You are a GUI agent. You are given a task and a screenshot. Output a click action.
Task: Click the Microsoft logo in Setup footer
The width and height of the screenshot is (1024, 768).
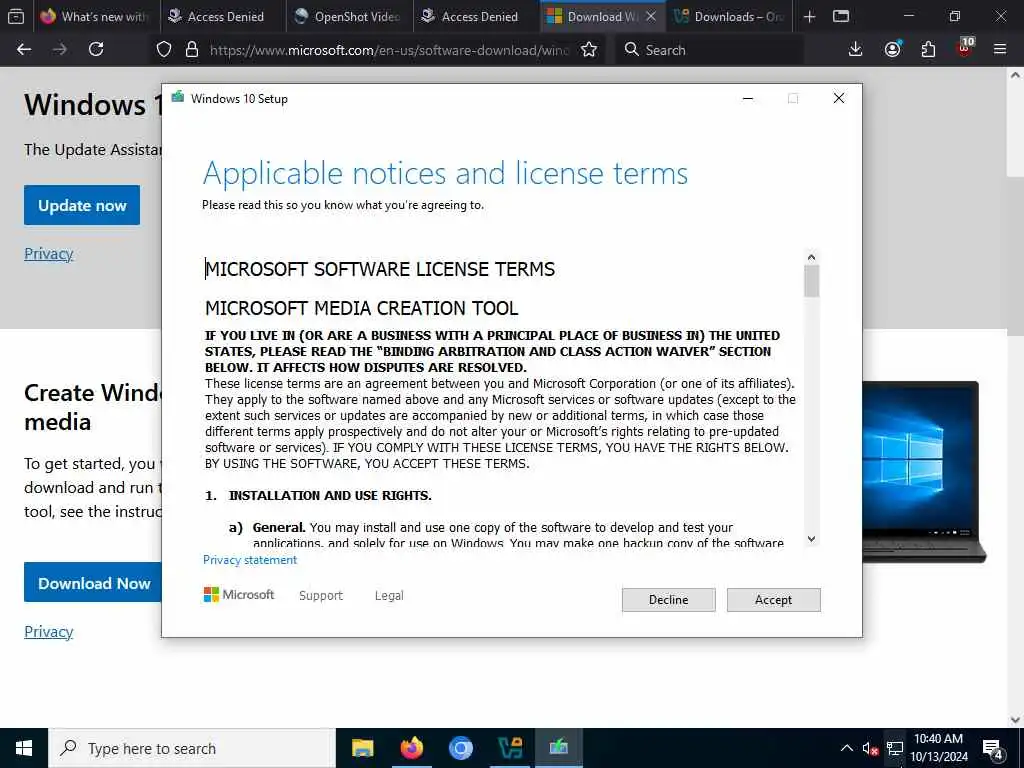[x=239, y=595]
